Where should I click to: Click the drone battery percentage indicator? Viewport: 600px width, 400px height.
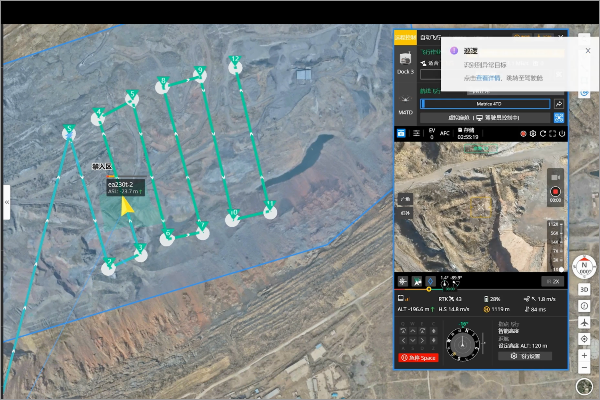[x=492, y=299]
